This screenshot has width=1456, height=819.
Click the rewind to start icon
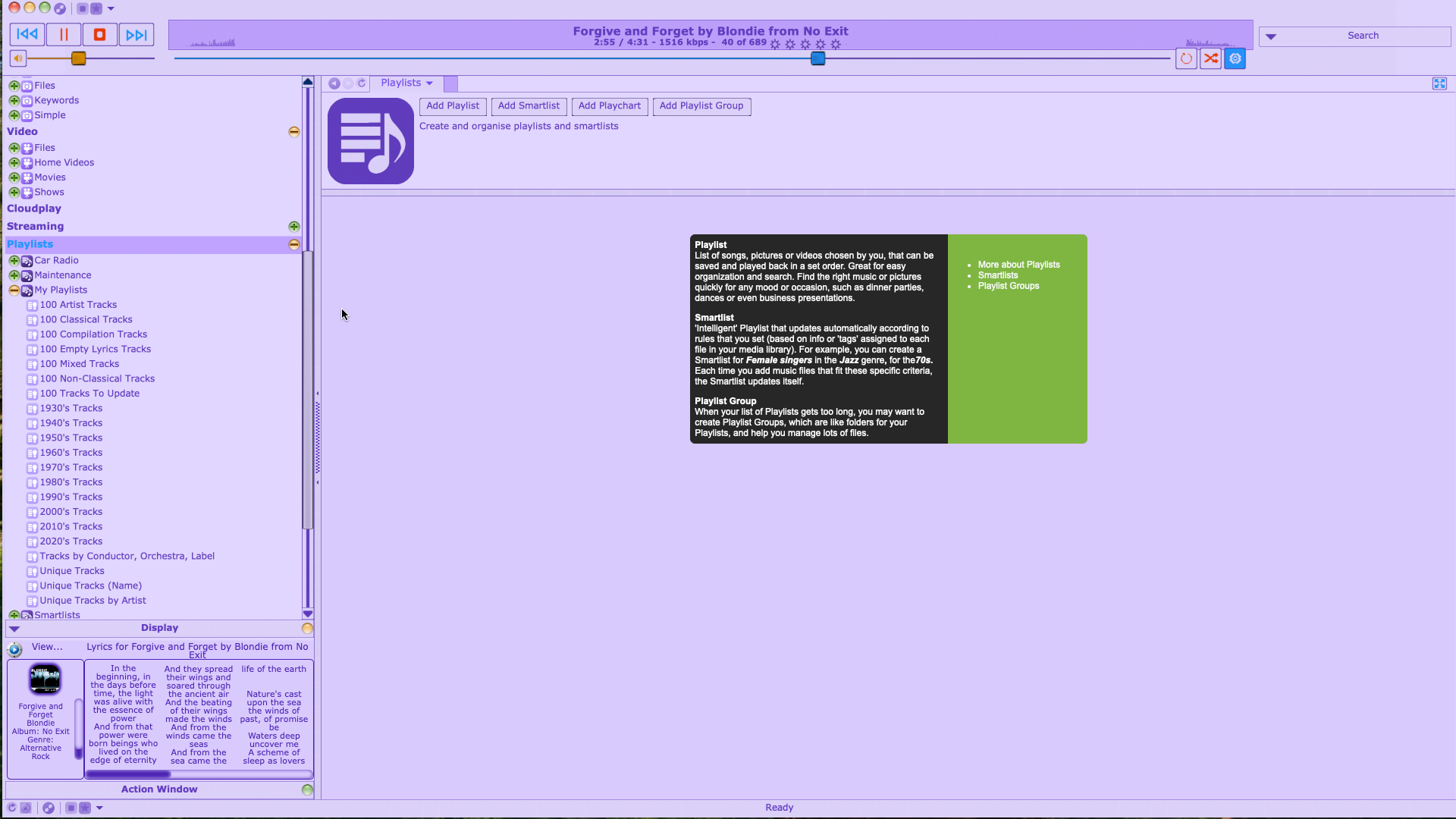point(26,35)
